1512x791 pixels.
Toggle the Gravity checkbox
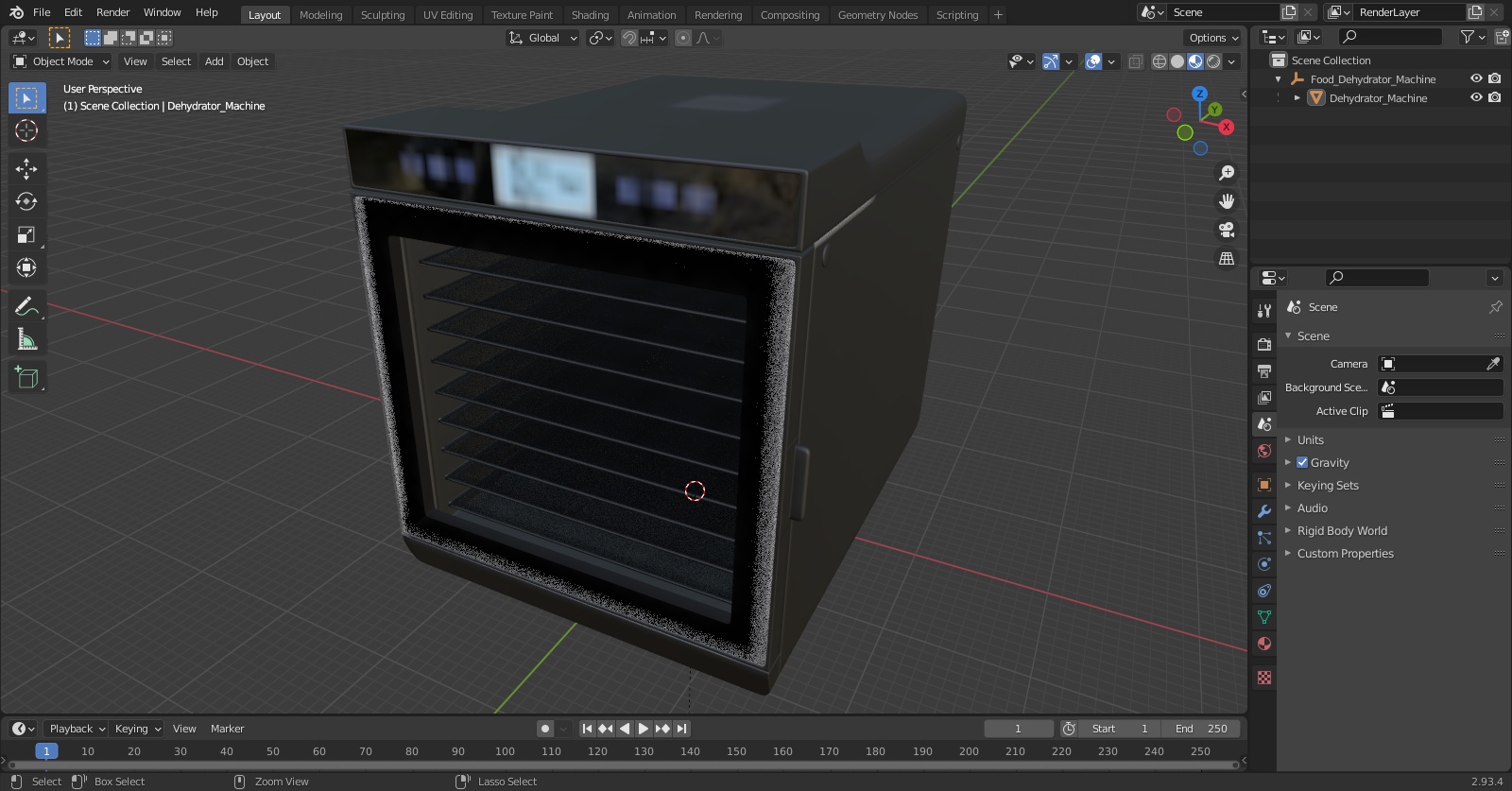pos(1302,462)
